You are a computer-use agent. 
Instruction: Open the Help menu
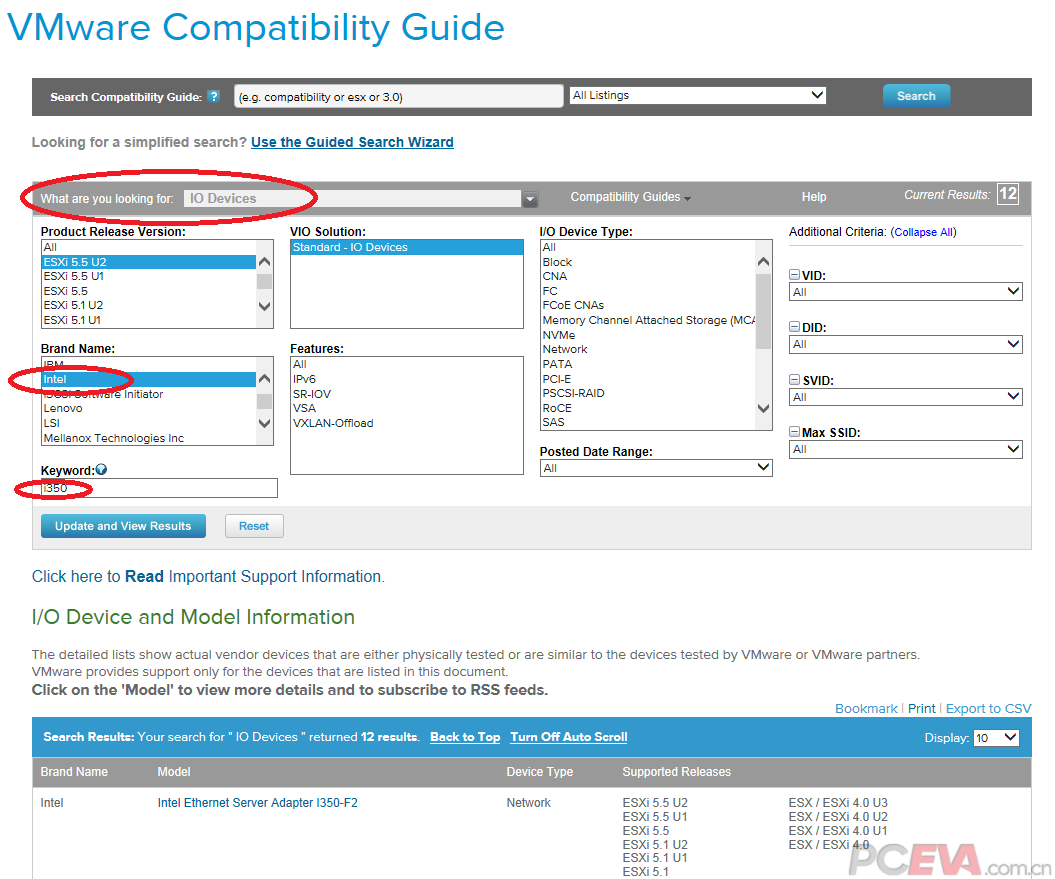(813, 197)
